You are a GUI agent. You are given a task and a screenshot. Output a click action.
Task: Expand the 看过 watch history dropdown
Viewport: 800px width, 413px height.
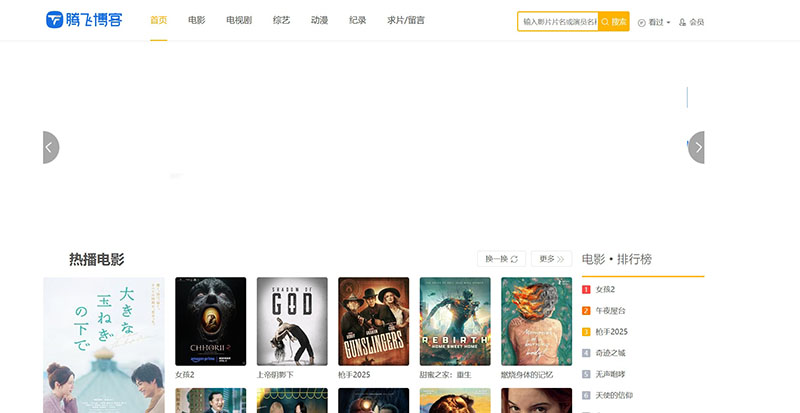pyautogui.click(x=654, y=22)
